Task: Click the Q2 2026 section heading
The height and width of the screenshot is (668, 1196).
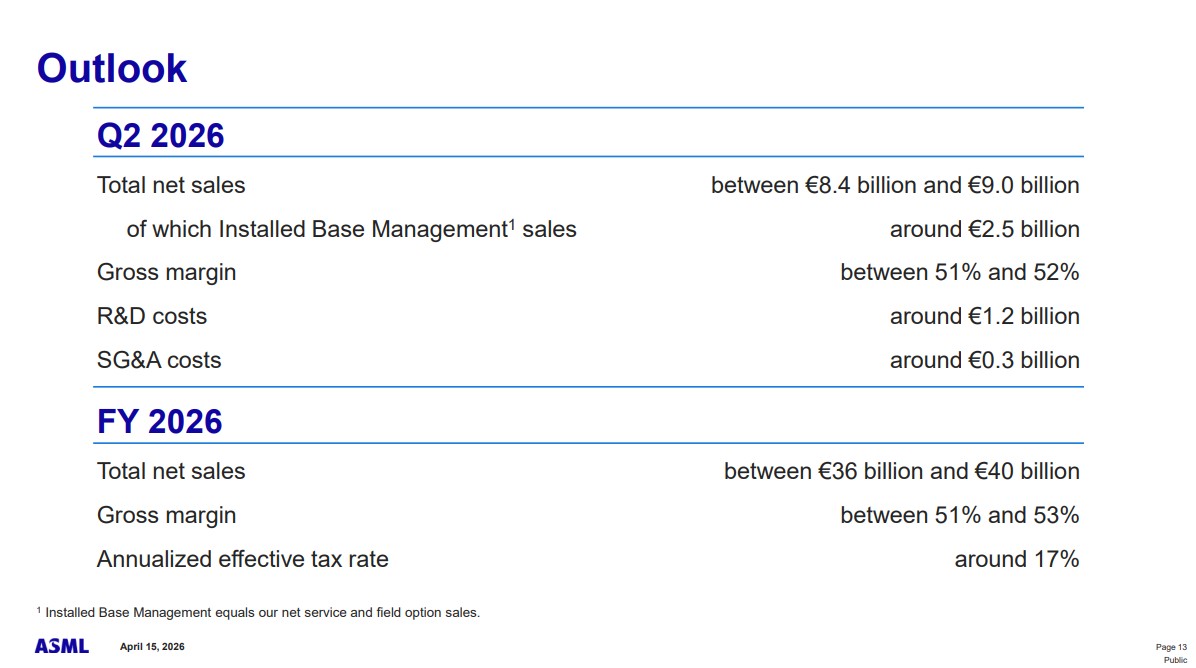Action: click(x=160, y=136)
